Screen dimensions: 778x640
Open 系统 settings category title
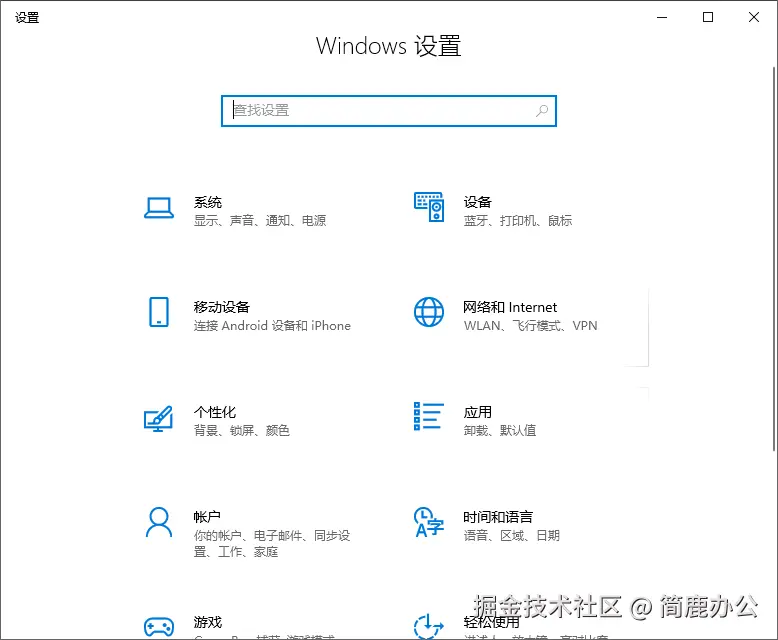pos(207,202)
